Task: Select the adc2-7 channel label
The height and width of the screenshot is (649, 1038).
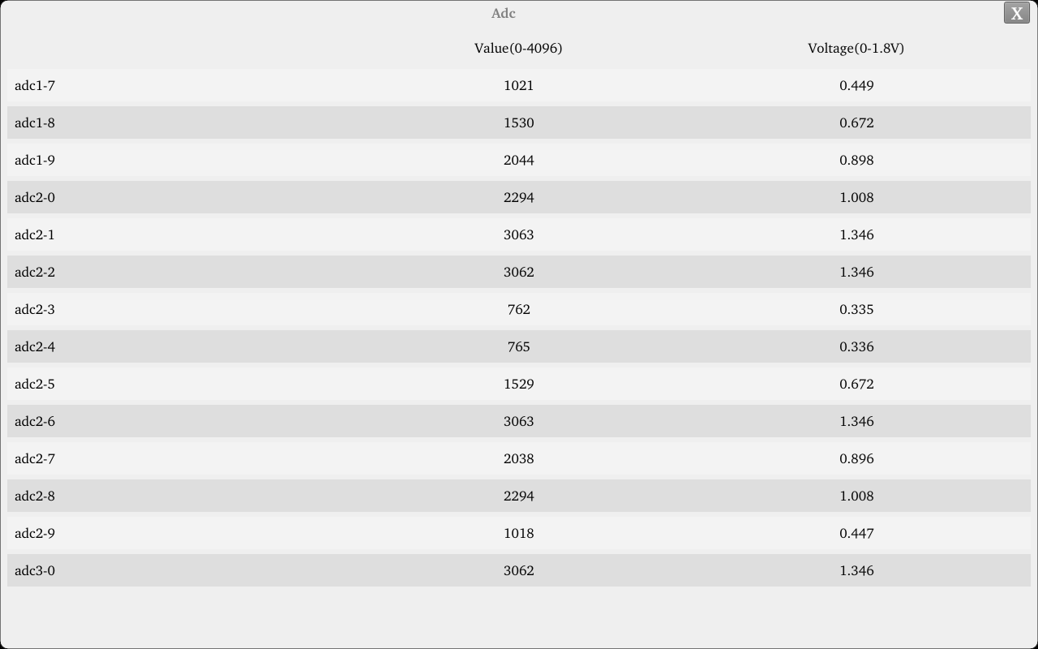Action: pos(35,459)
